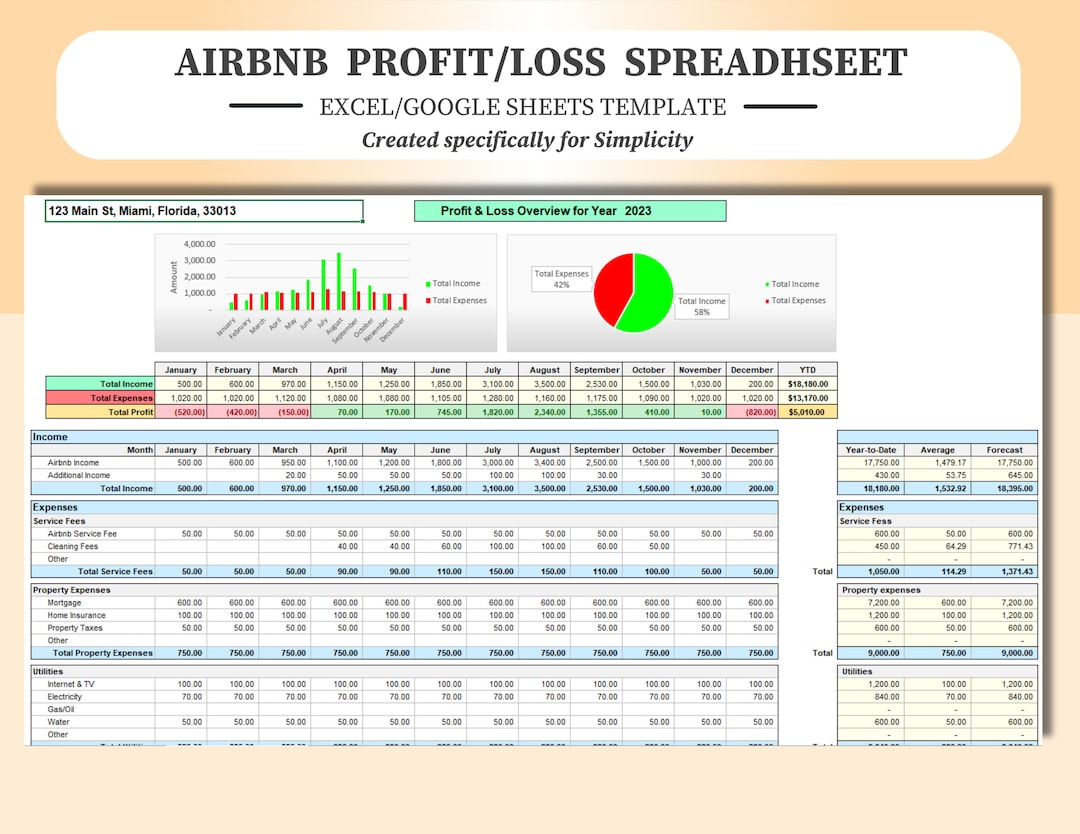Click the Profit & Loss Overview for Year 2023 banner
This screenshot has height=834, width=1080.
pos(570,211)
